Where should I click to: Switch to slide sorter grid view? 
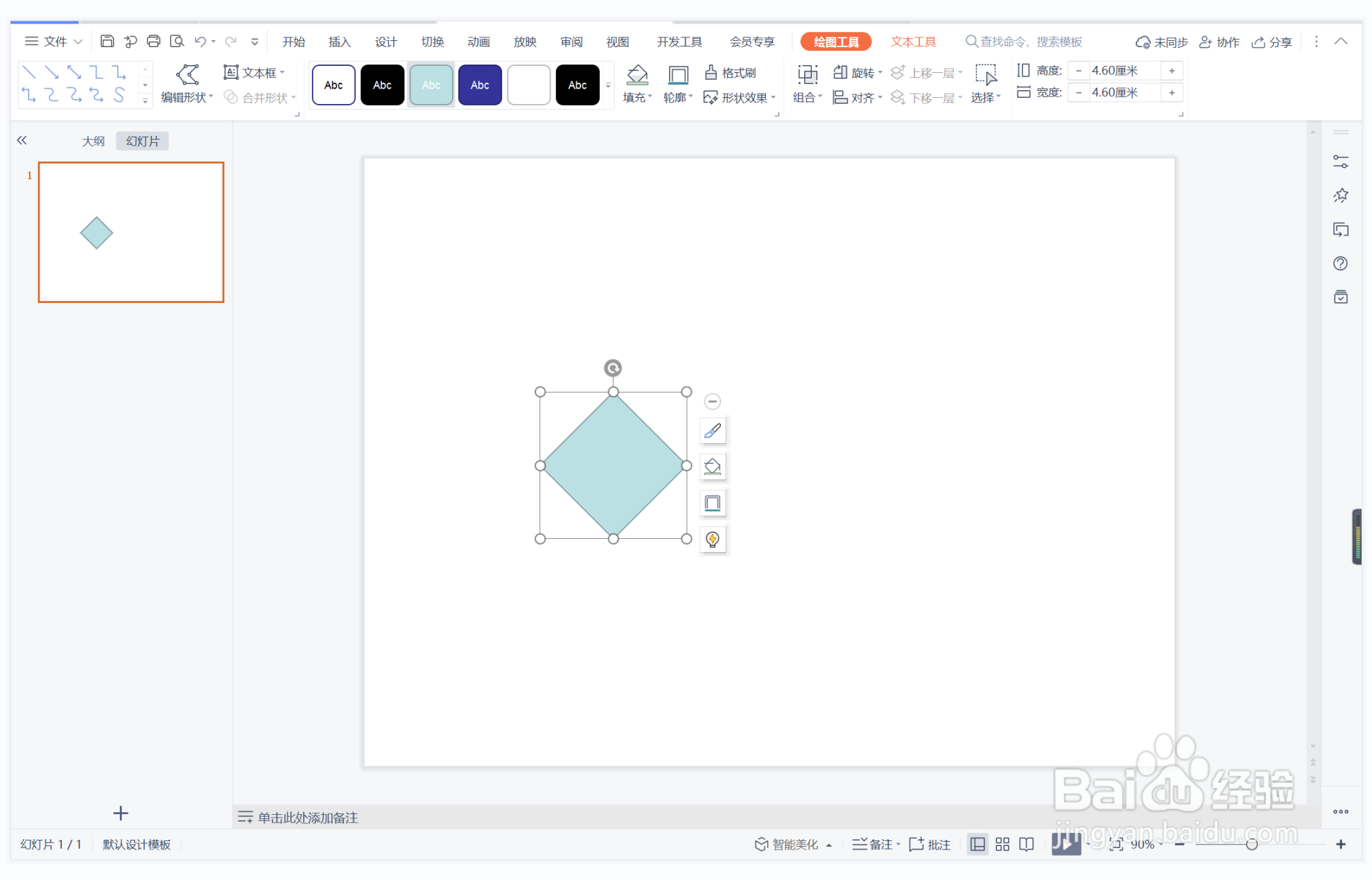(1002, 844)
